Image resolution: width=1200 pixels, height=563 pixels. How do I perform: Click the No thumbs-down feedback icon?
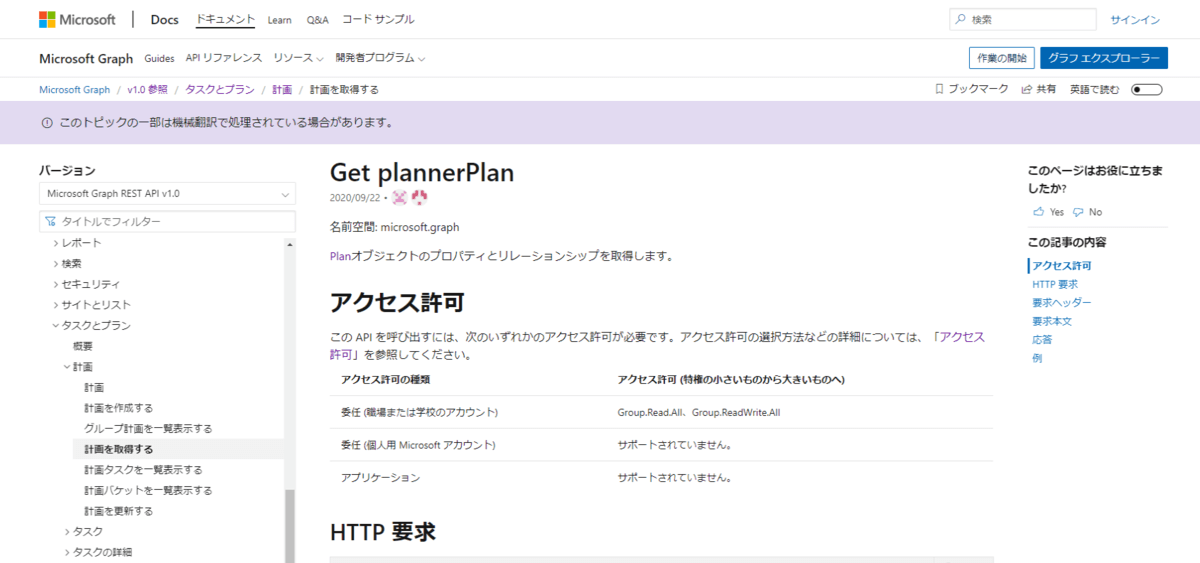[1078, 212]
